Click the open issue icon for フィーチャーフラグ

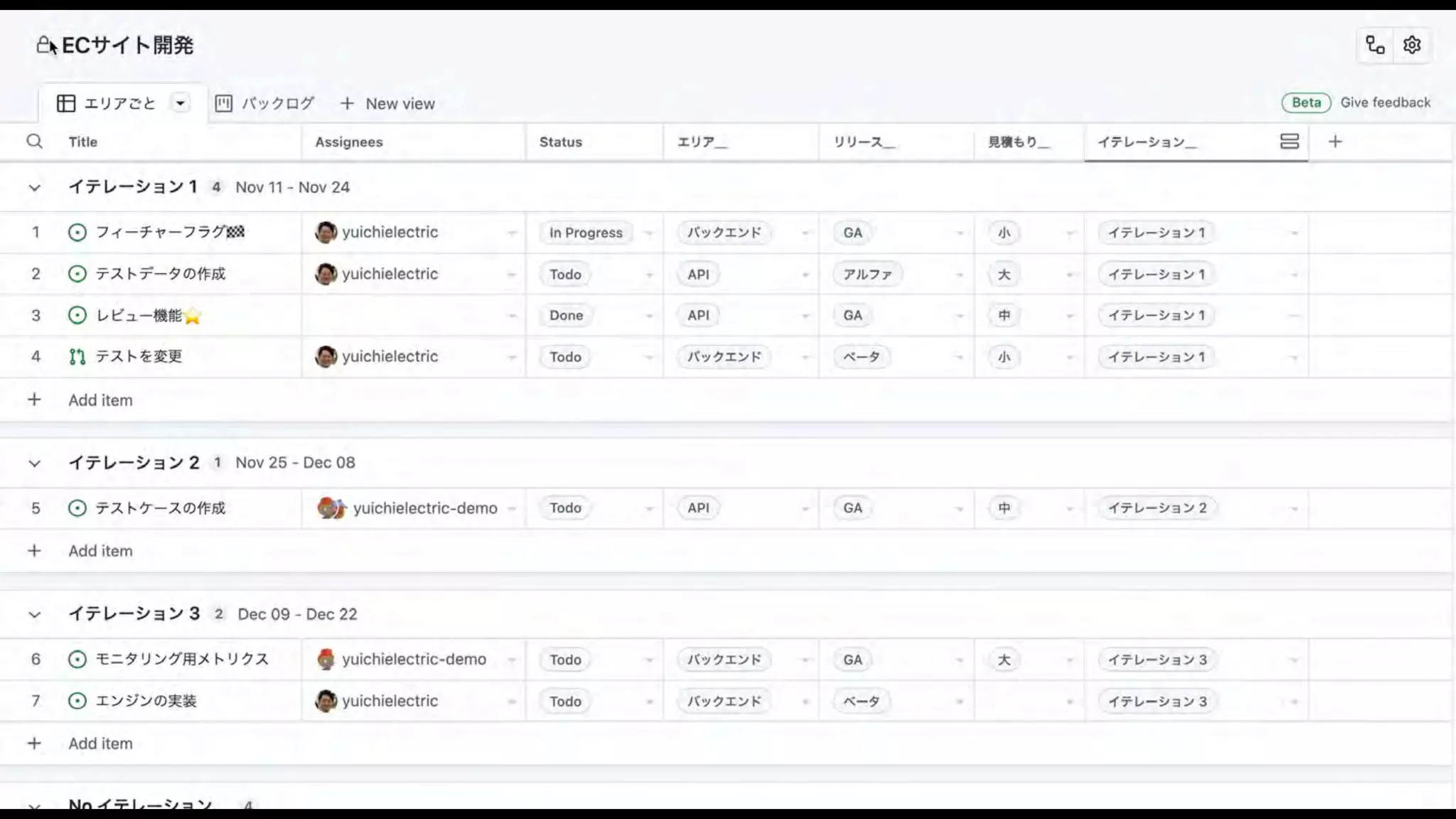[x=77, y=232]
